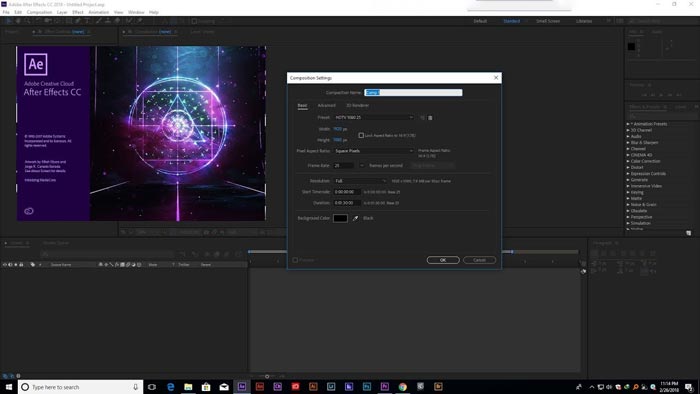Toggle the Preview checkbox in dialog
This screenshot has width=700, height=394.
click(x=295, y=260)
